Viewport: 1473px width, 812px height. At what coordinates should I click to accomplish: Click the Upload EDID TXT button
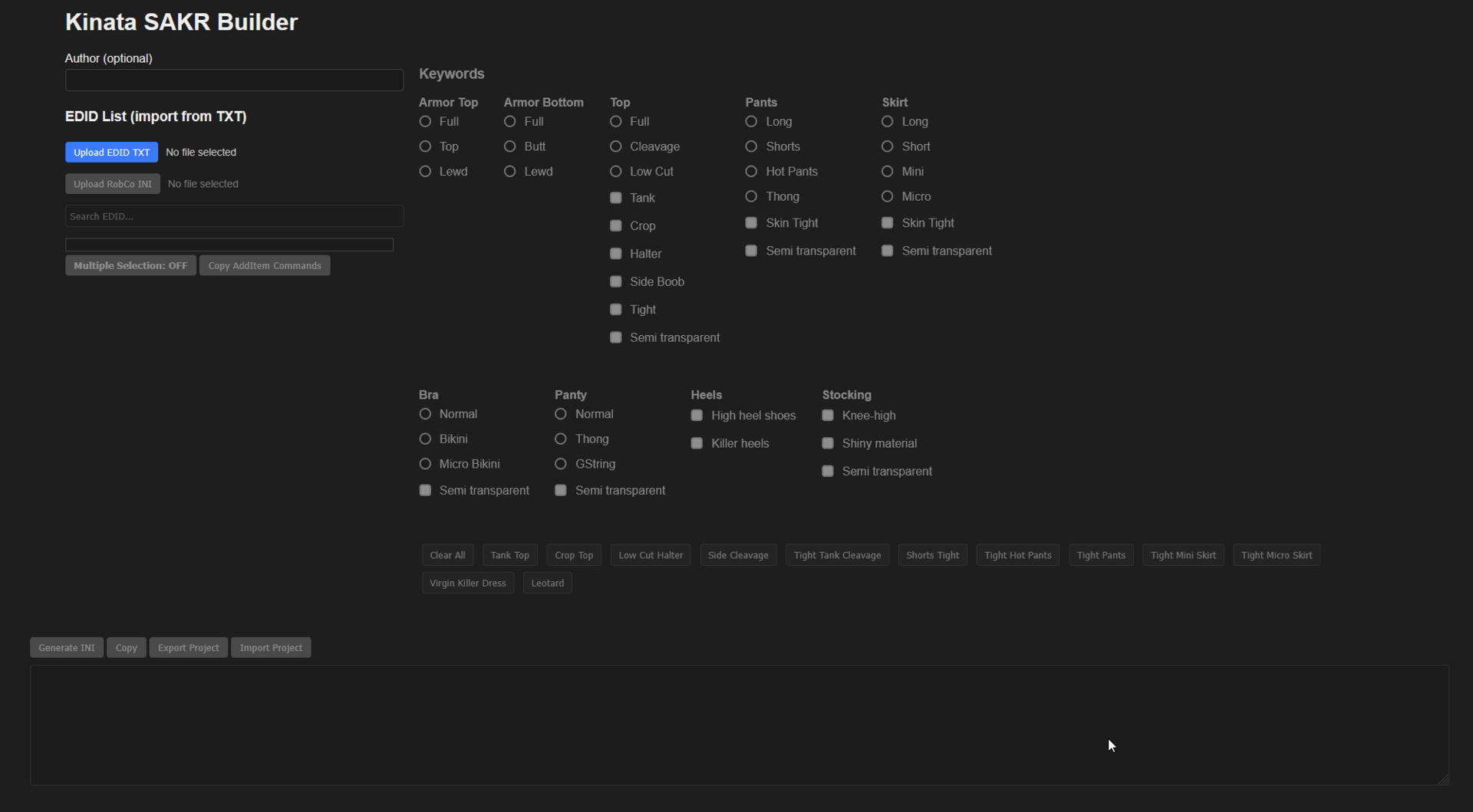(111, 153)
